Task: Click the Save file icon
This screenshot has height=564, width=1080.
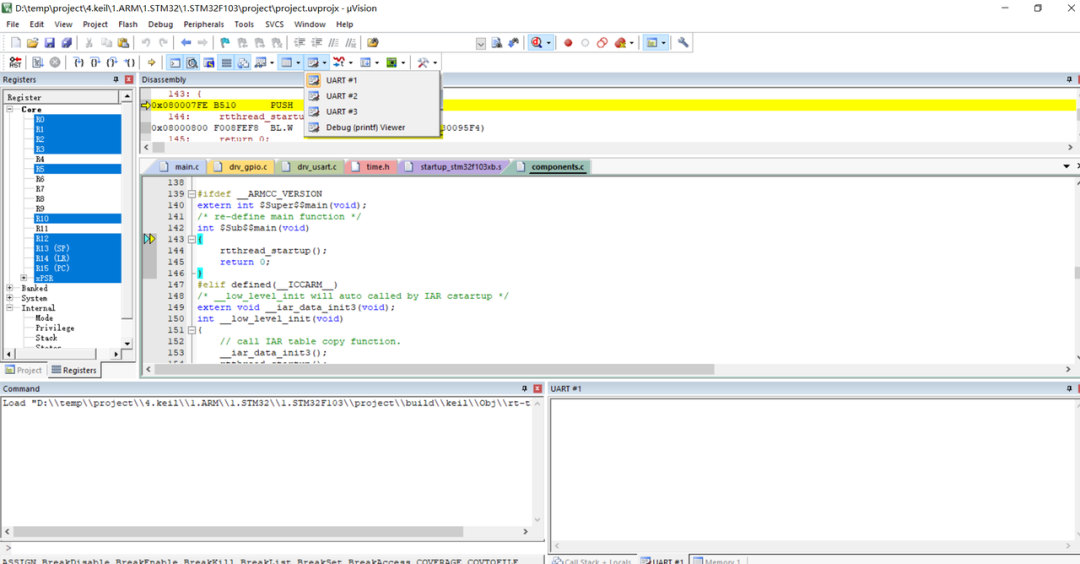Action: pyautogui.click(x=49, y=43)
